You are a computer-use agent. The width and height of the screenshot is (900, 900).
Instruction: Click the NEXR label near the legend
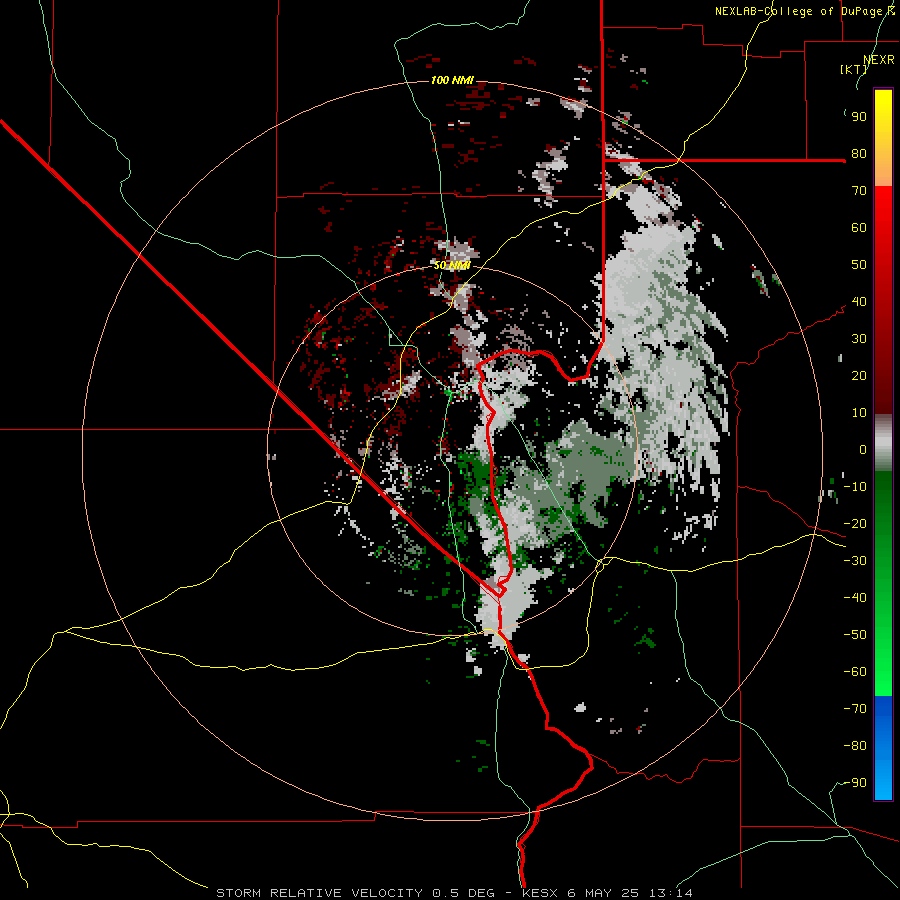[x=879, y=60]
